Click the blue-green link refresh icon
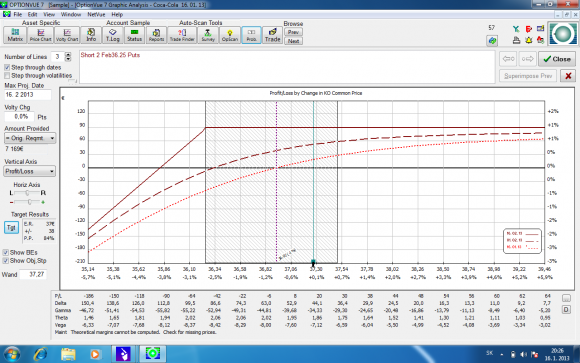Image resolution: width=580 pixels, height=363 pixels. point(492,40)
